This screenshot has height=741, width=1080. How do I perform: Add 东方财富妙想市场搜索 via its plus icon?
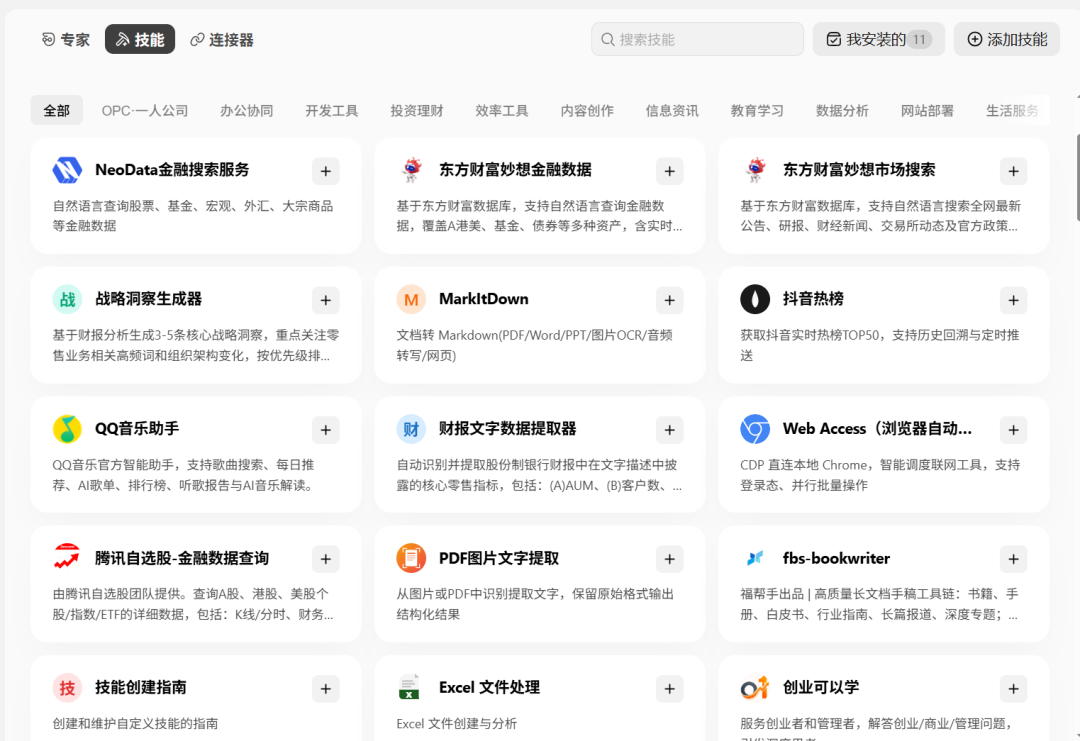1013,171
